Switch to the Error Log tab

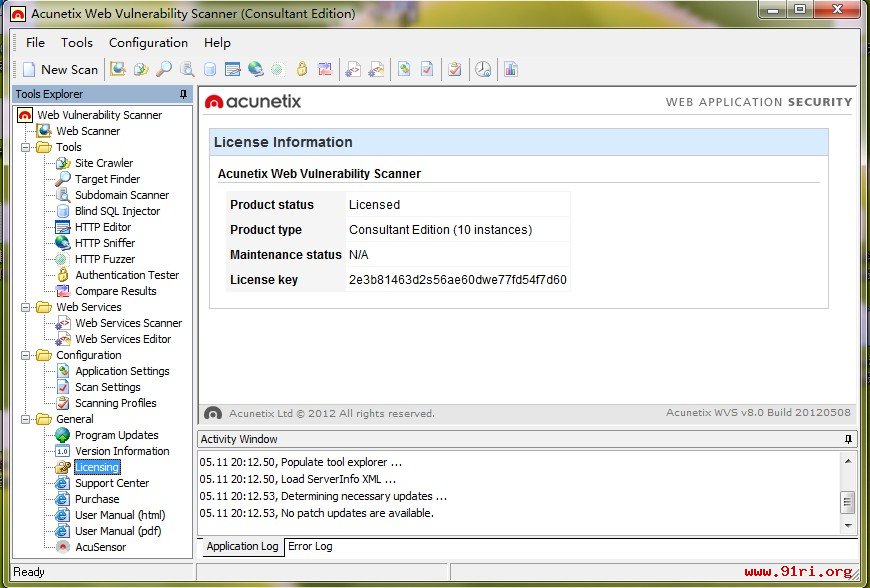point(310,546)
